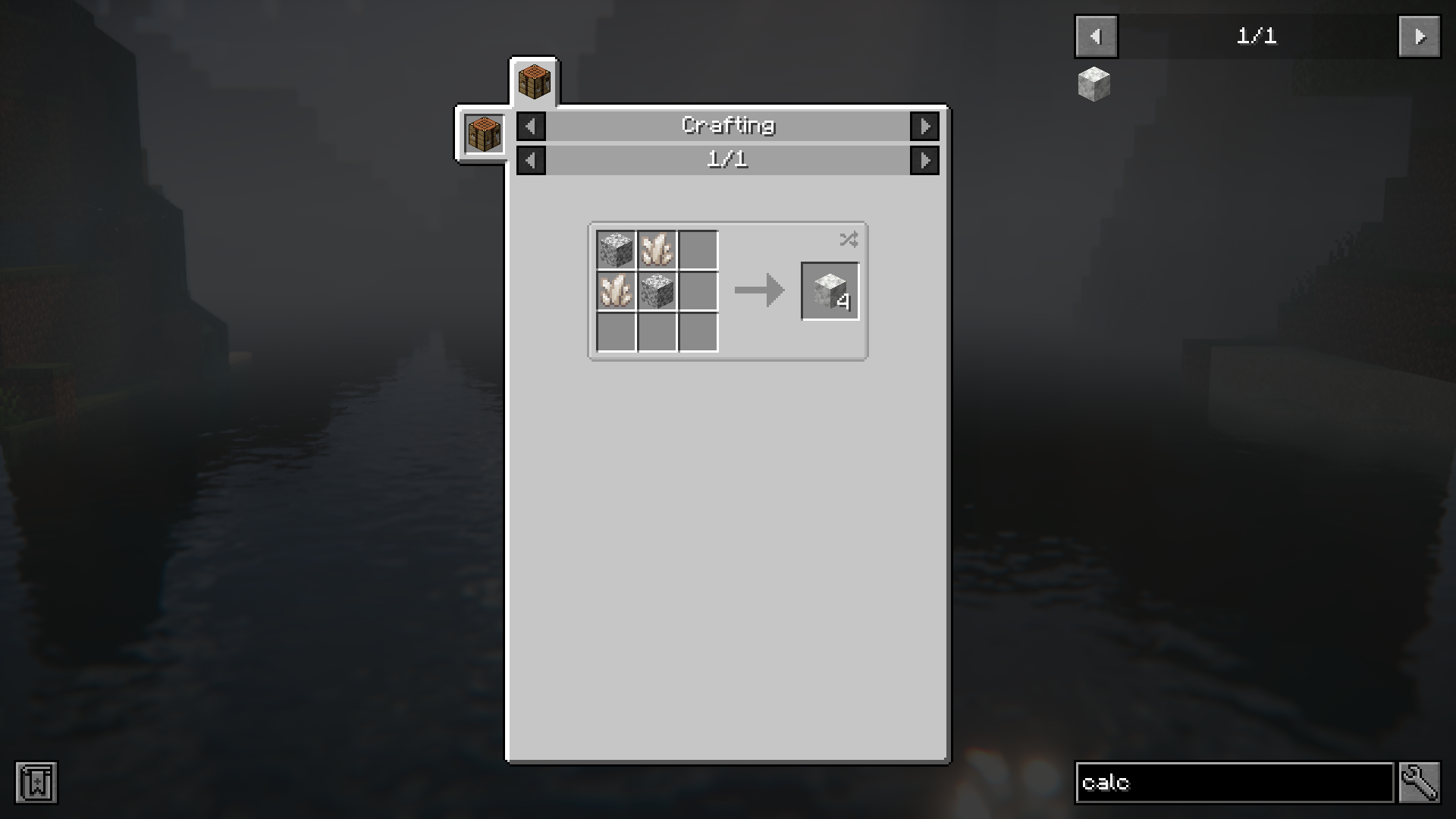Select quartz crystal in middle-left slot

(x=616, y=291)
